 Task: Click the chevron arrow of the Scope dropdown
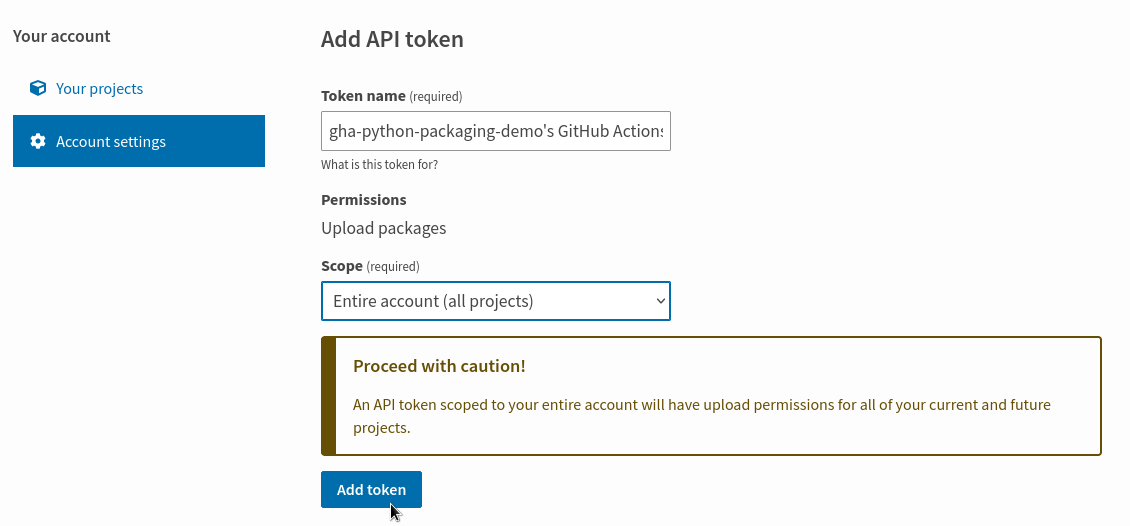(660, 301)
